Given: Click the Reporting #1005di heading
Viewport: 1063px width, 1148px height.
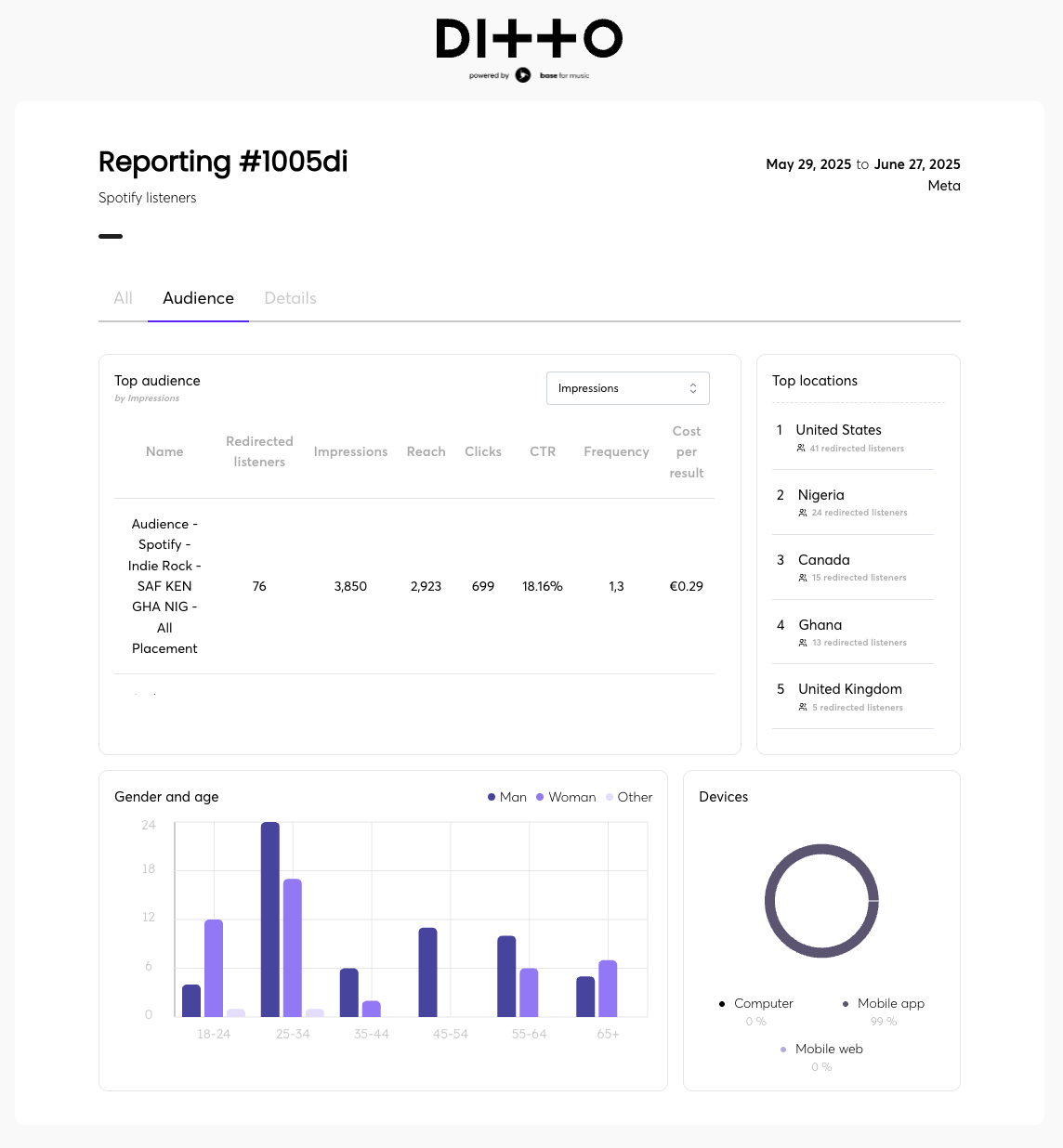Looking at the screenshot, I should pos(223,162).
